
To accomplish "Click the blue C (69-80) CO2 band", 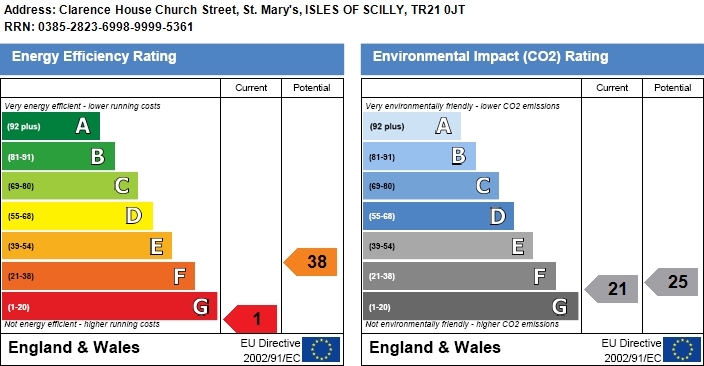I will coord(431,186).
